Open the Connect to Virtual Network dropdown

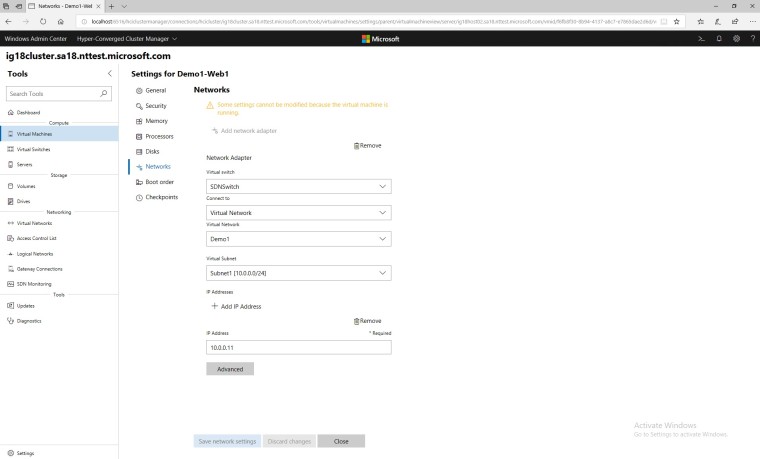tap(299, 212)
